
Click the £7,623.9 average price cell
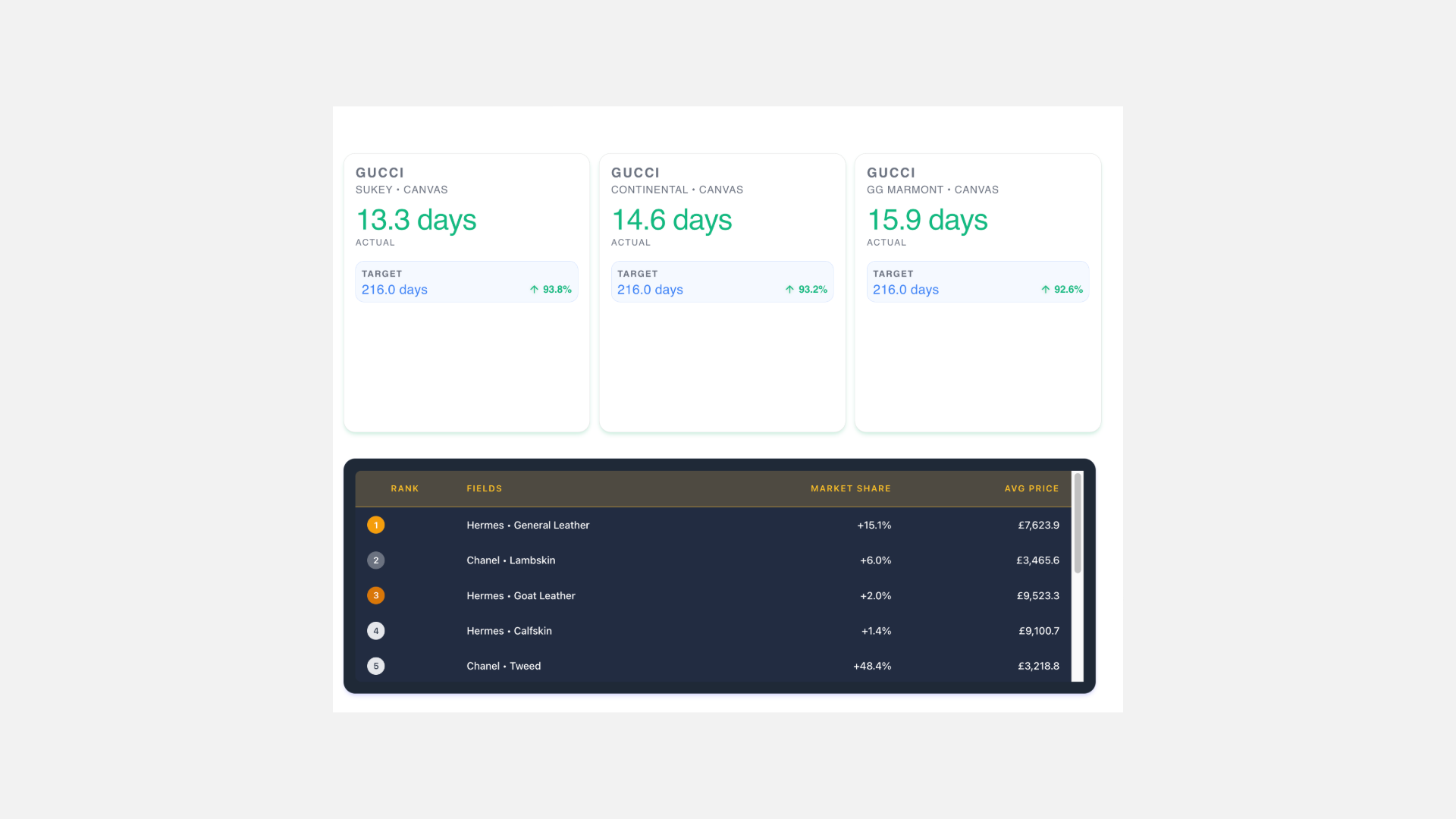click(1038, 525)
